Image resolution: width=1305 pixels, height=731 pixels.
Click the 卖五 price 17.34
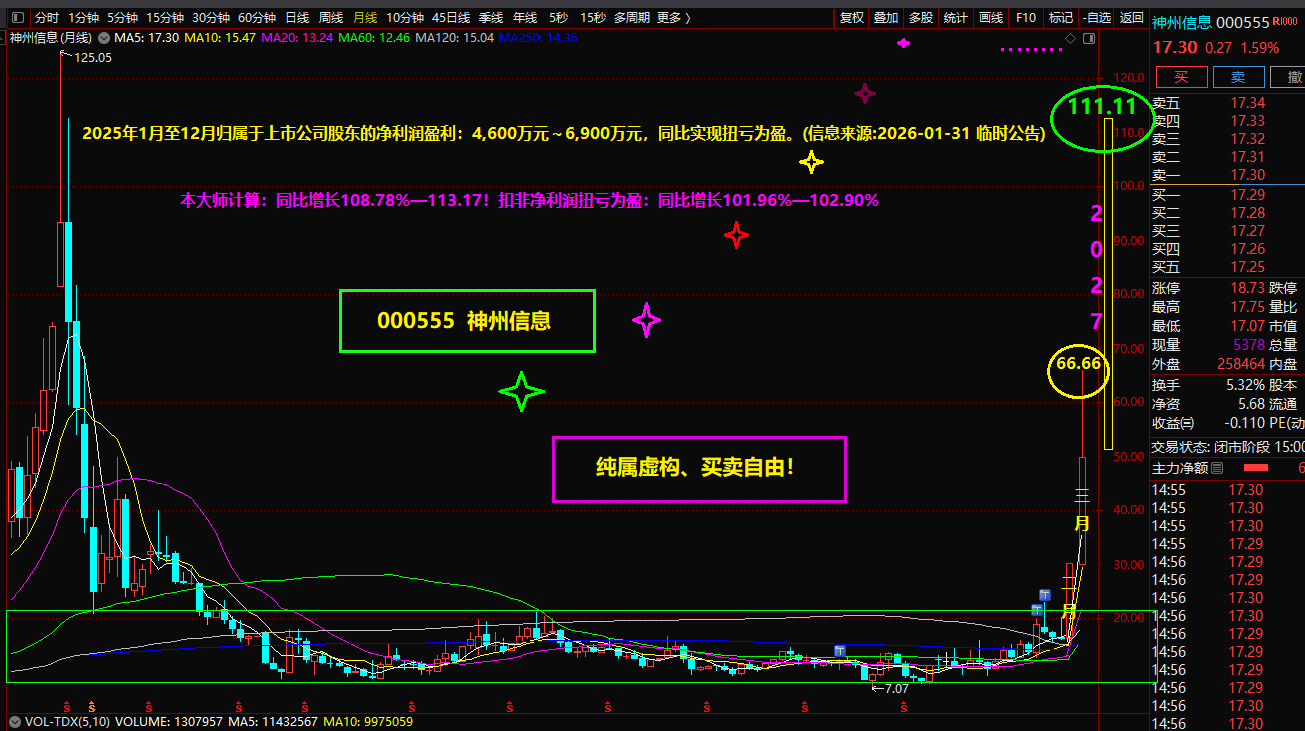coord(1247,103)
